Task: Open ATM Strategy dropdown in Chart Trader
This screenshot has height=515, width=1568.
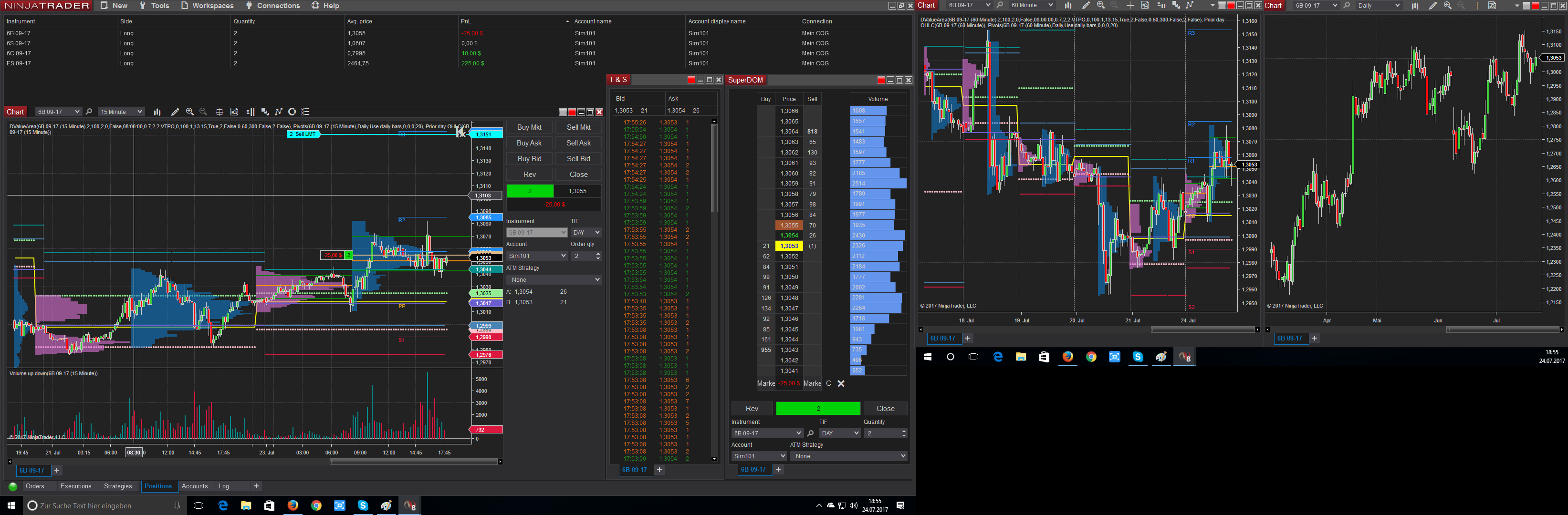Action: click(554, 280)
